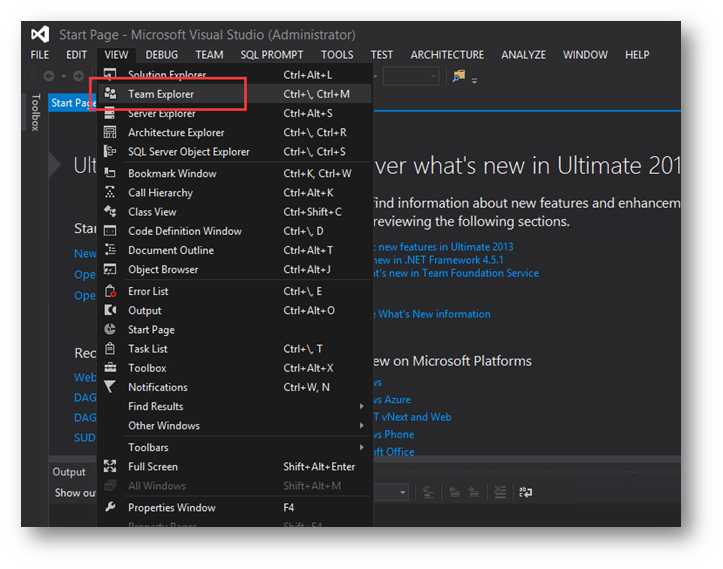Viewport: 723px width, 569px height.
Task: Click the Server Explorer icon
Action: pyautogui.click(x=110, y=113)
